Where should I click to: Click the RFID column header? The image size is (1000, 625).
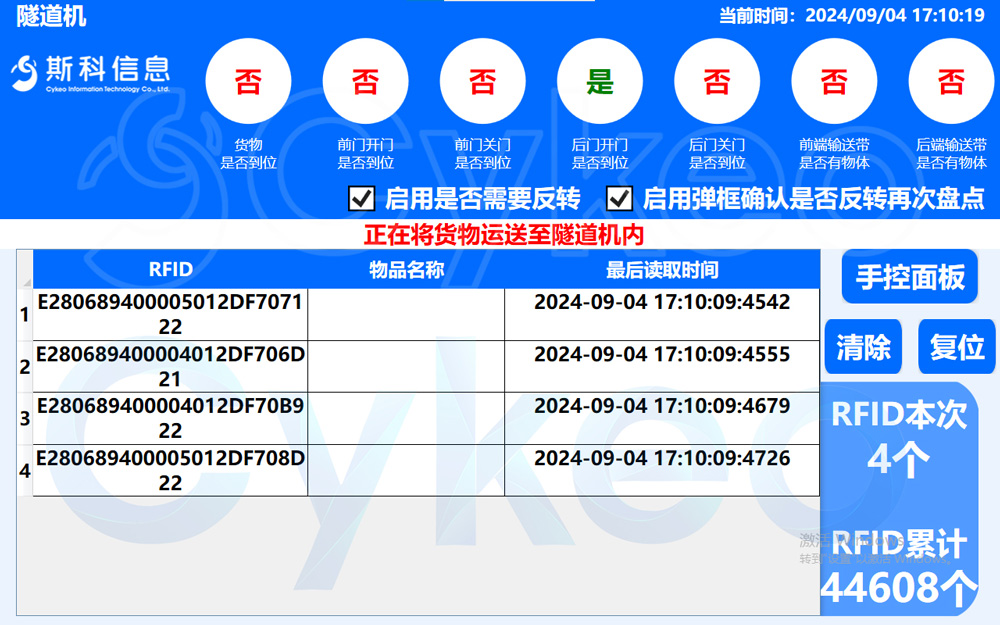pyautogui.click(x=171, y=269)
